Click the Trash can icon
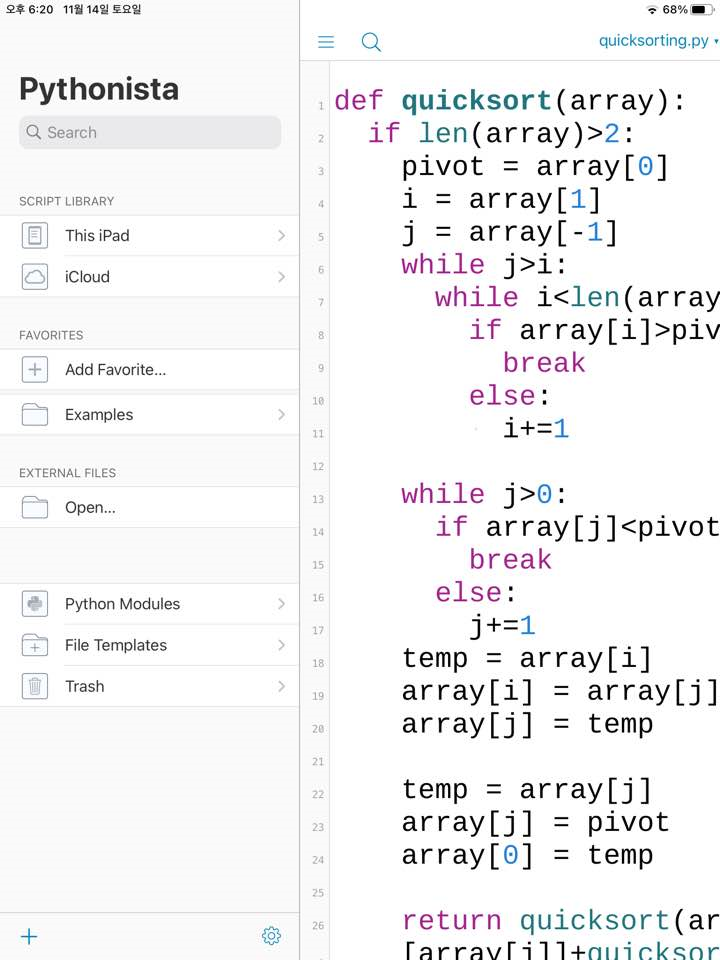This screenshot has height=960, width=720. [35, 686]
